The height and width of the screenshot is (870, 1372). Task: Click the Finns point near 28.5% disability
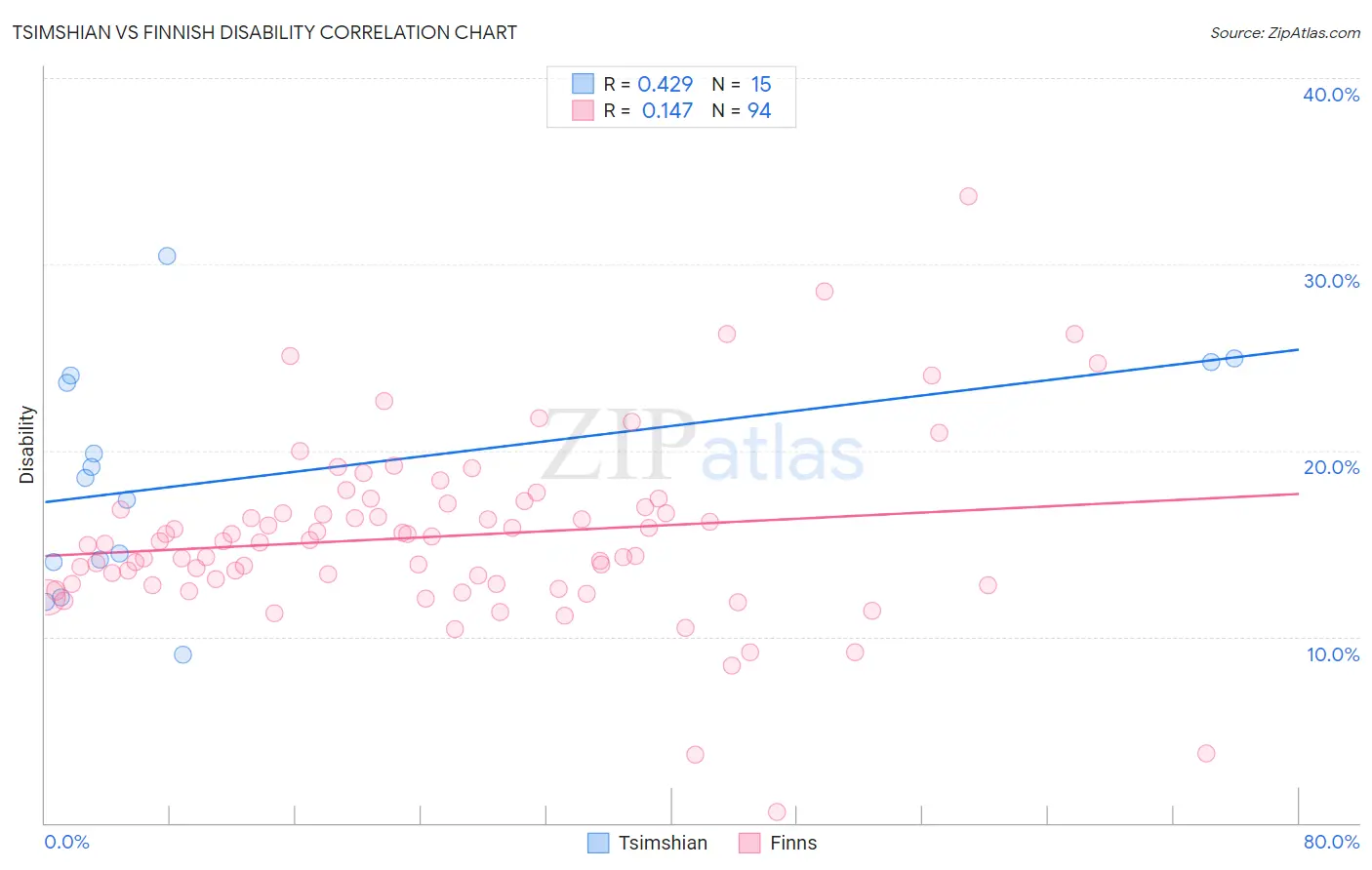[x=825, y=292]
